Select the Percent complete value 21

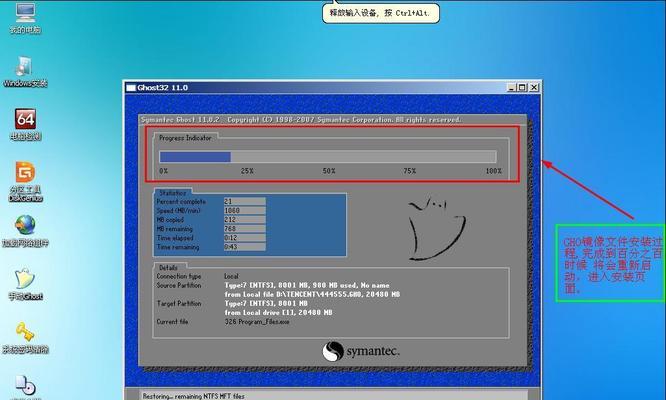coord(245,201)
